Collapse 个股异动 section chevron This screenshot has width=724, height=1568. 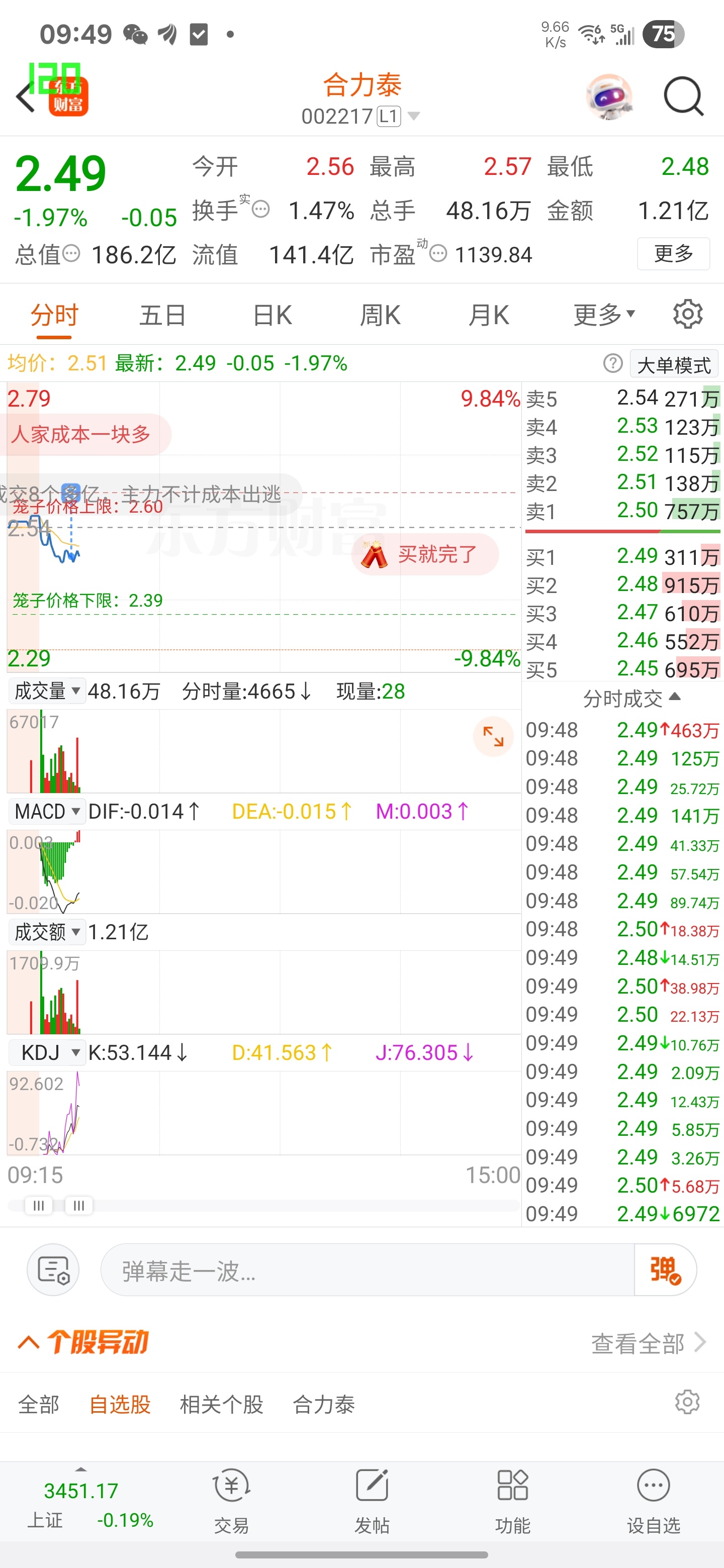click(x=29, y=1342)
